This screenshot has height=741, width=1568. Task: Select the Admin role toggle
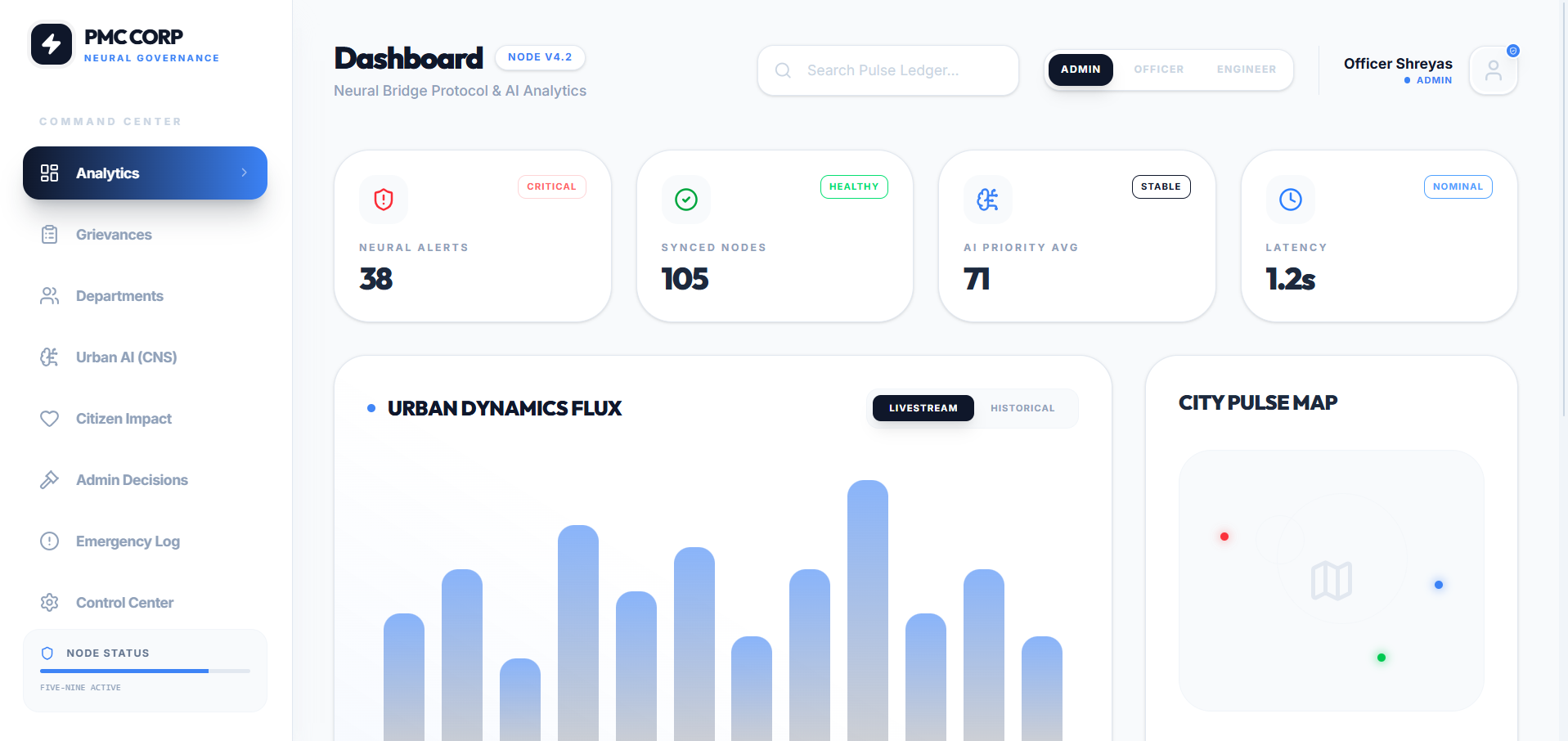(x=1081, y=70)
